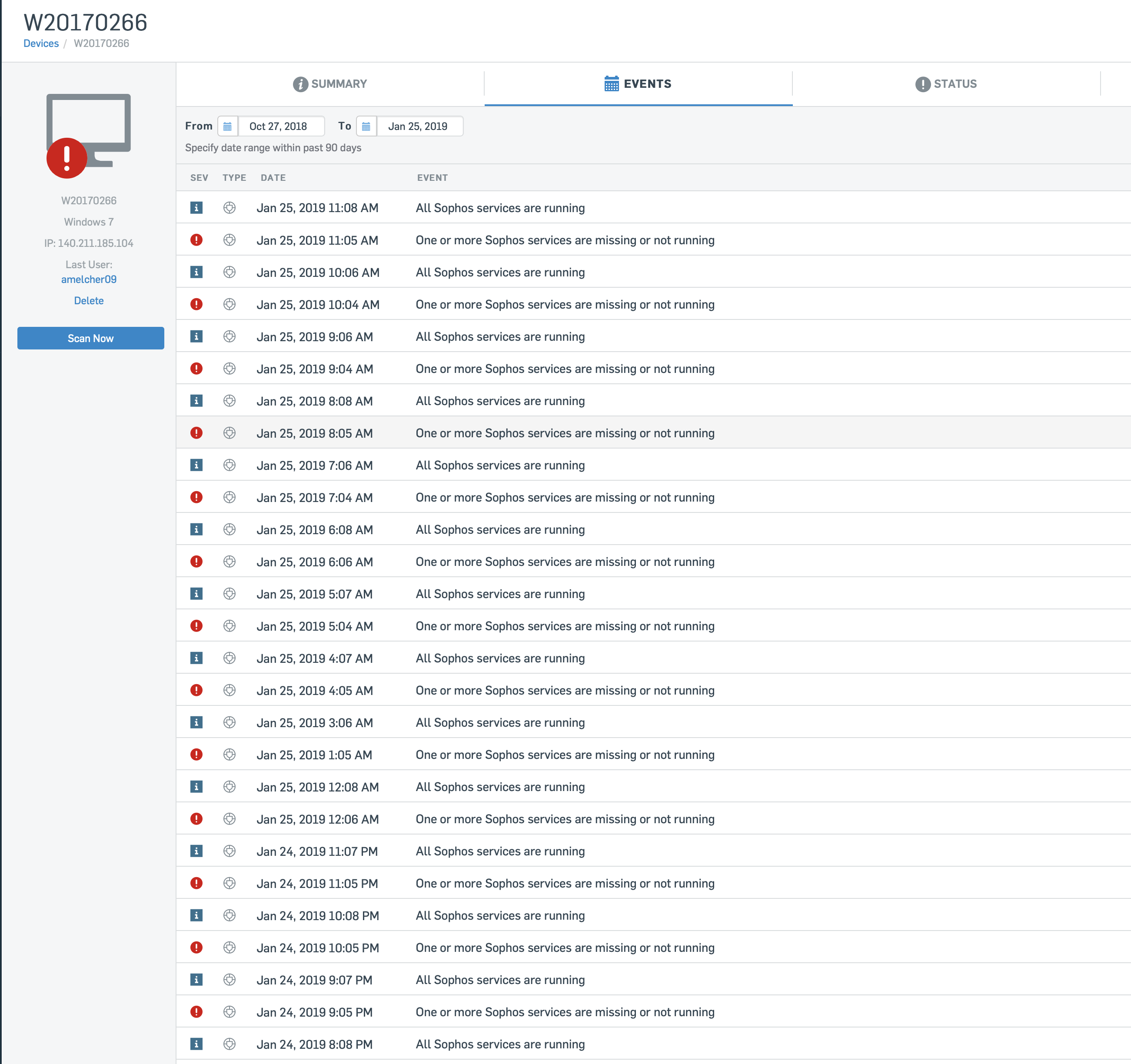Select date cell Jan 25, 2019 10:04 AM
The image size is (1131, 1064).
tap(318, 304)
